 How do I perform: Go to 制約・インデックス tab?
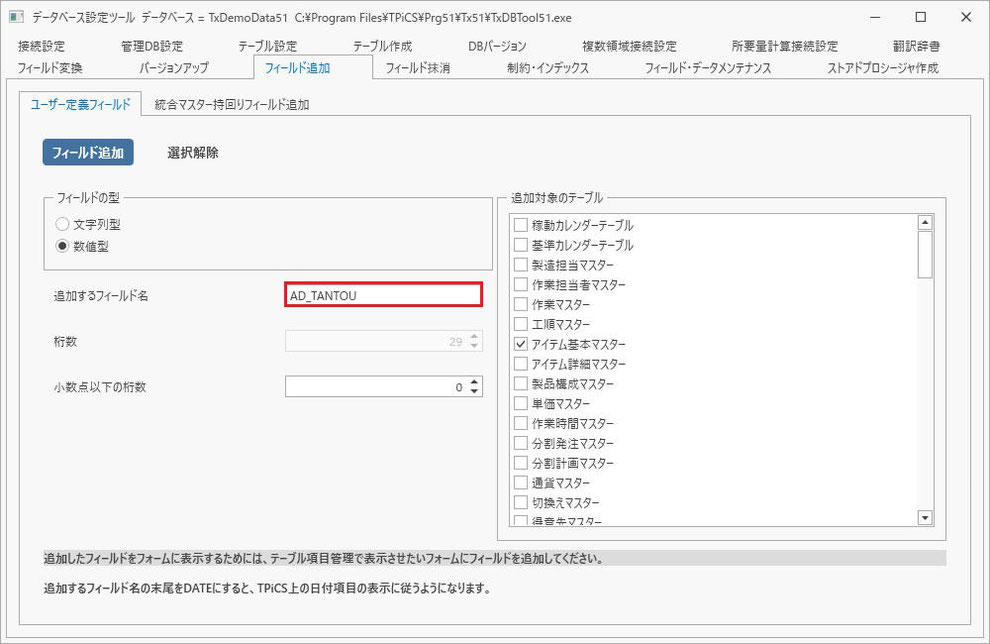pos(547,68)
